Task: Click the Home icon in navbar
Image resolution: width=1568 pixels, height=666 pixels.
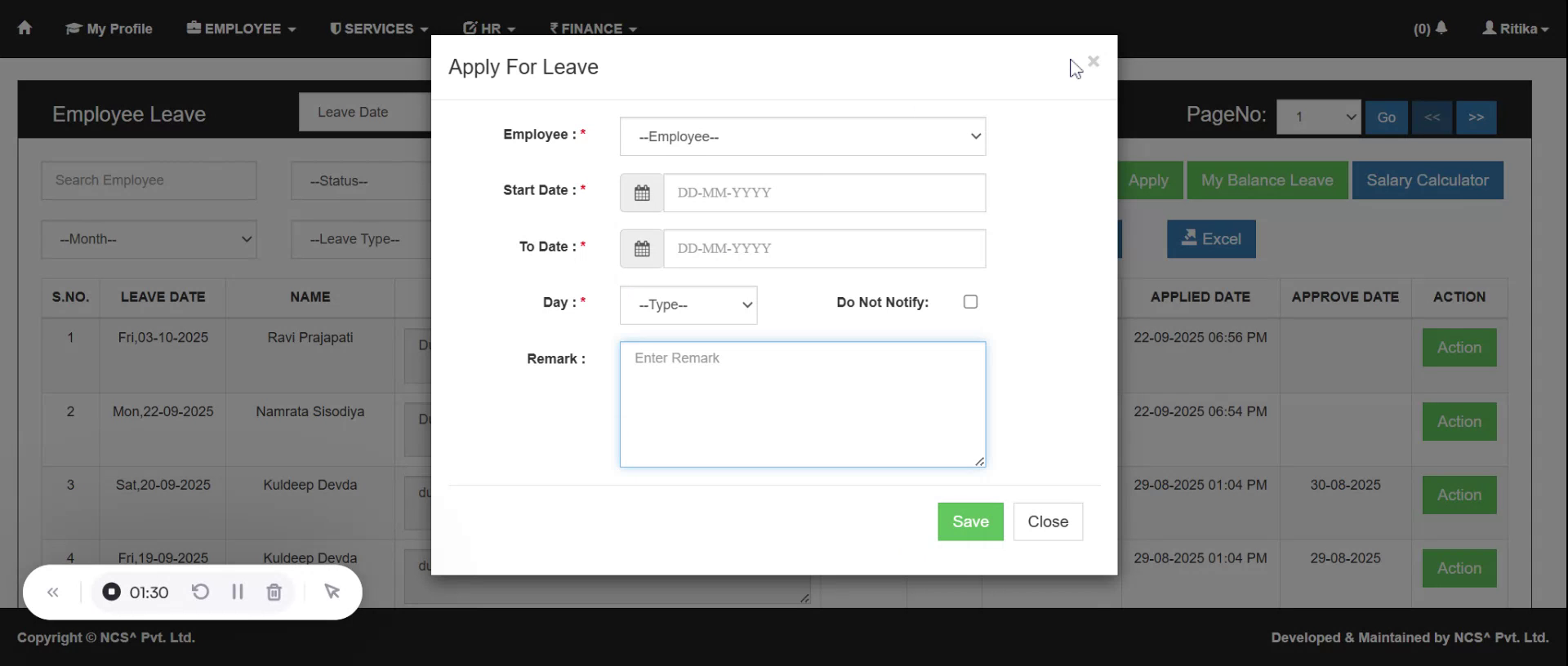Action: point(24,28)
